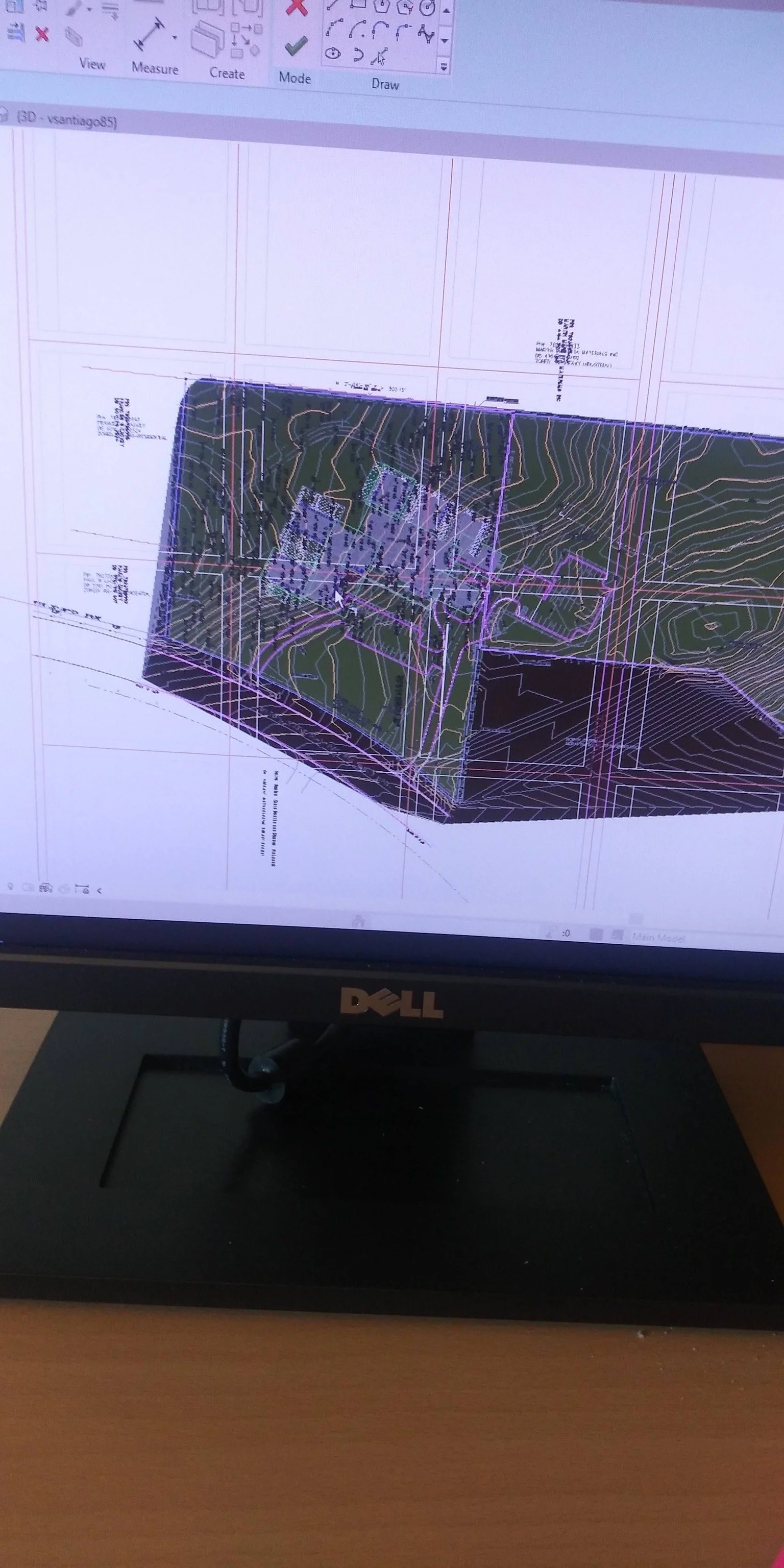Click the status bar worksets icon

(x=358, y=921)
